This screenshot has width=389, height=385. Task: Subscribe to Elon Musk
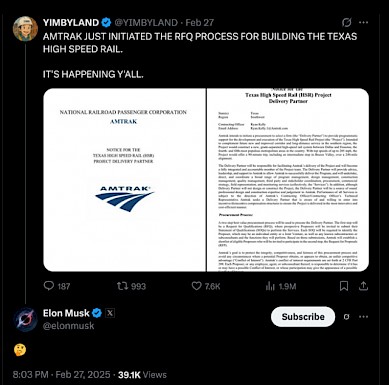tap(303, 317)
